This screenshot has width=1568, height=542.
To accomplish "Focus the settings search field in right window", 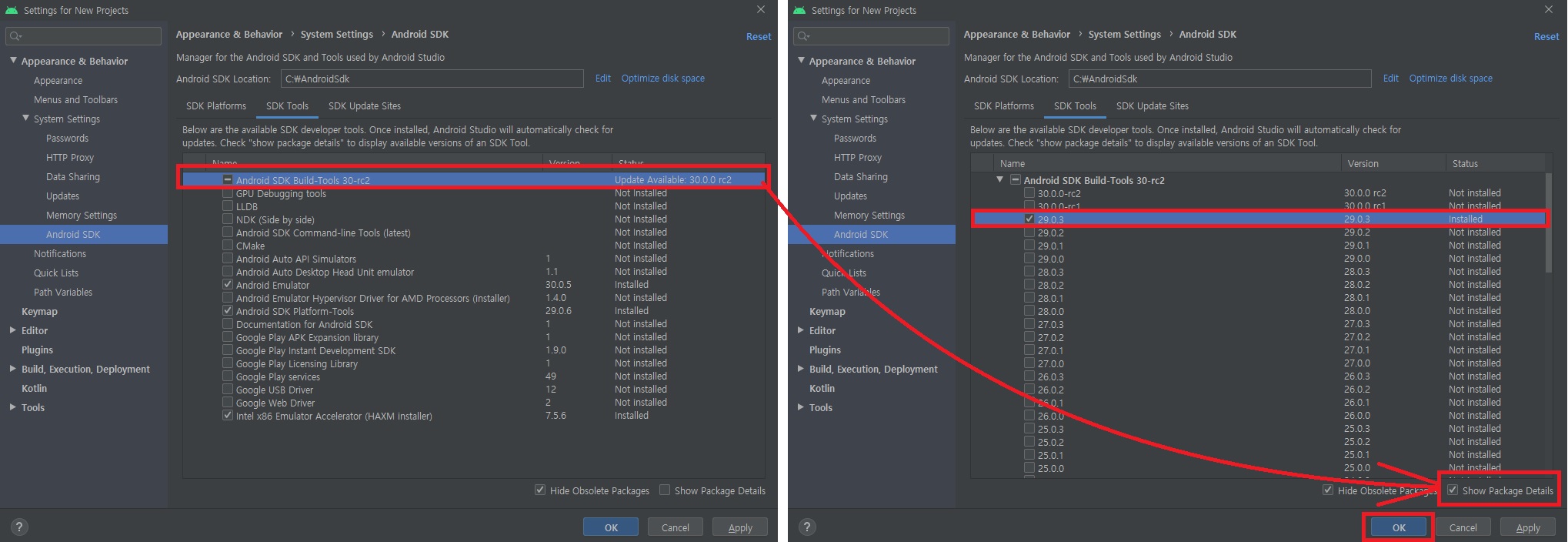I will coord(871,36).
